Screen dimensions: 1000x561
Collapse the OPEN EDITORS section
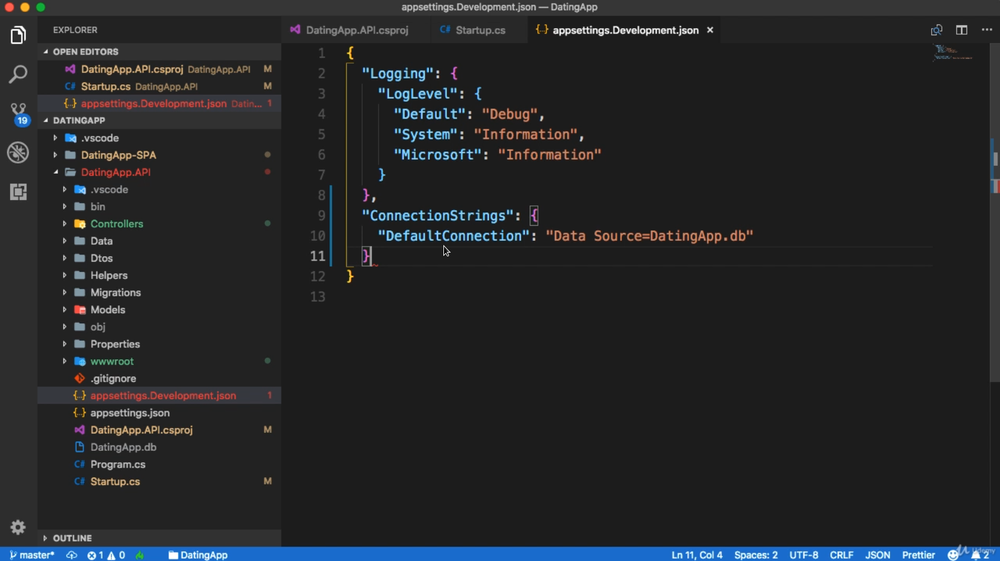click(159, 52)
